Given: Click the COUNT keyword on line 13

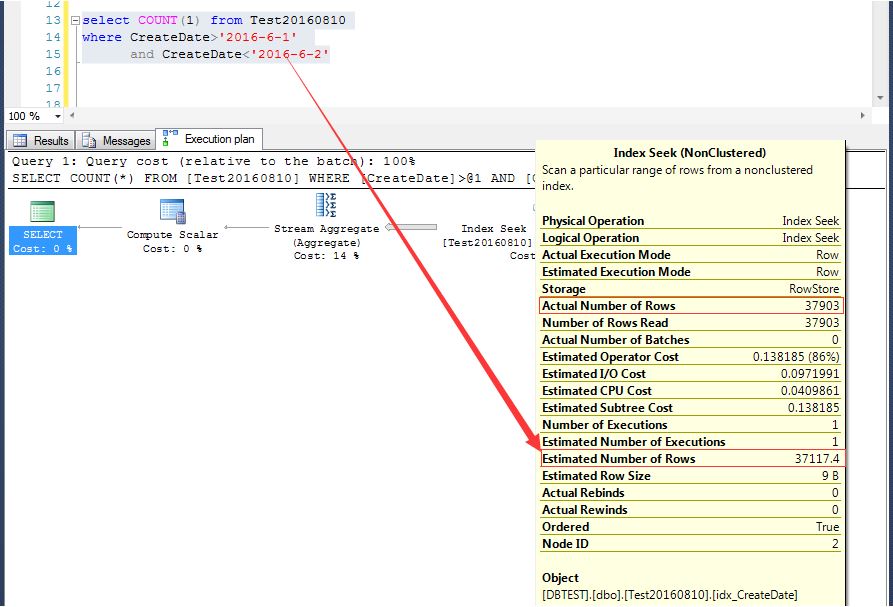Looking at the screenshot, I should point(158,20).
